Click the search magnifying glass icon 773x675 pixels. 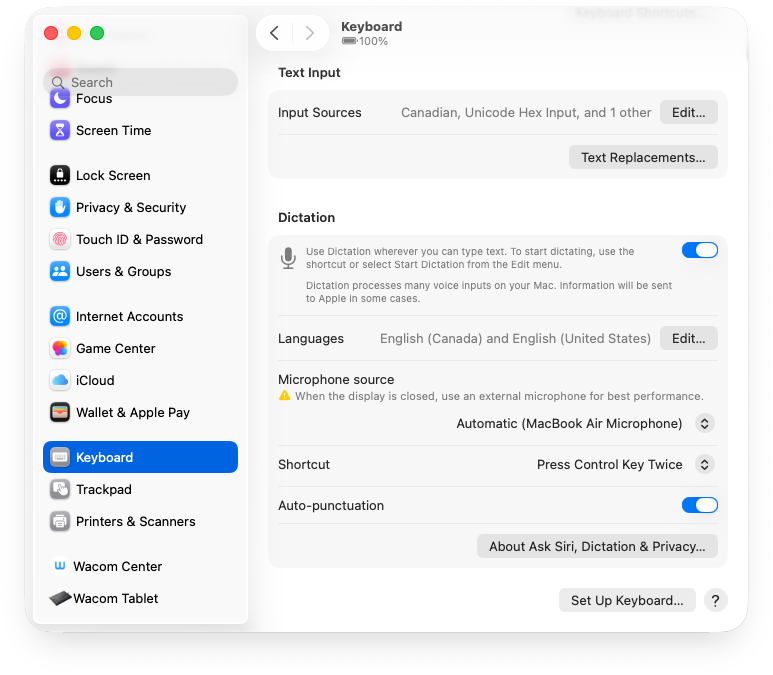click(58, 82)
